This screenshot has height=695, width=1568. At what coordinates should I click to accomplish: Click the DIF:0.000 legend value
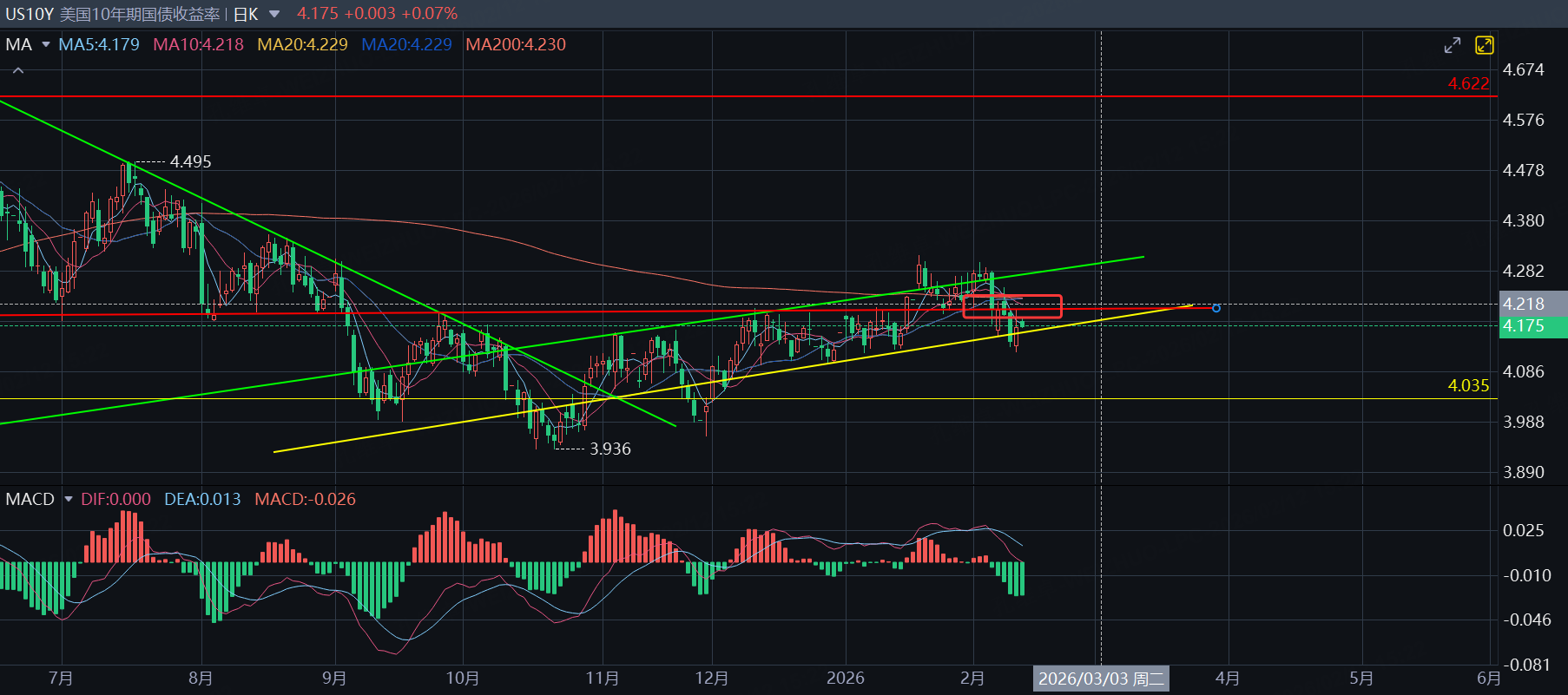115,499
